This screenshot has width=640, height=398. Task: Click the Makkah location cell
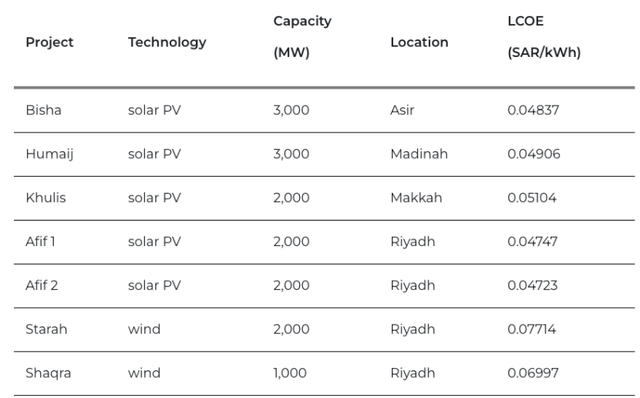click(416, 198)
